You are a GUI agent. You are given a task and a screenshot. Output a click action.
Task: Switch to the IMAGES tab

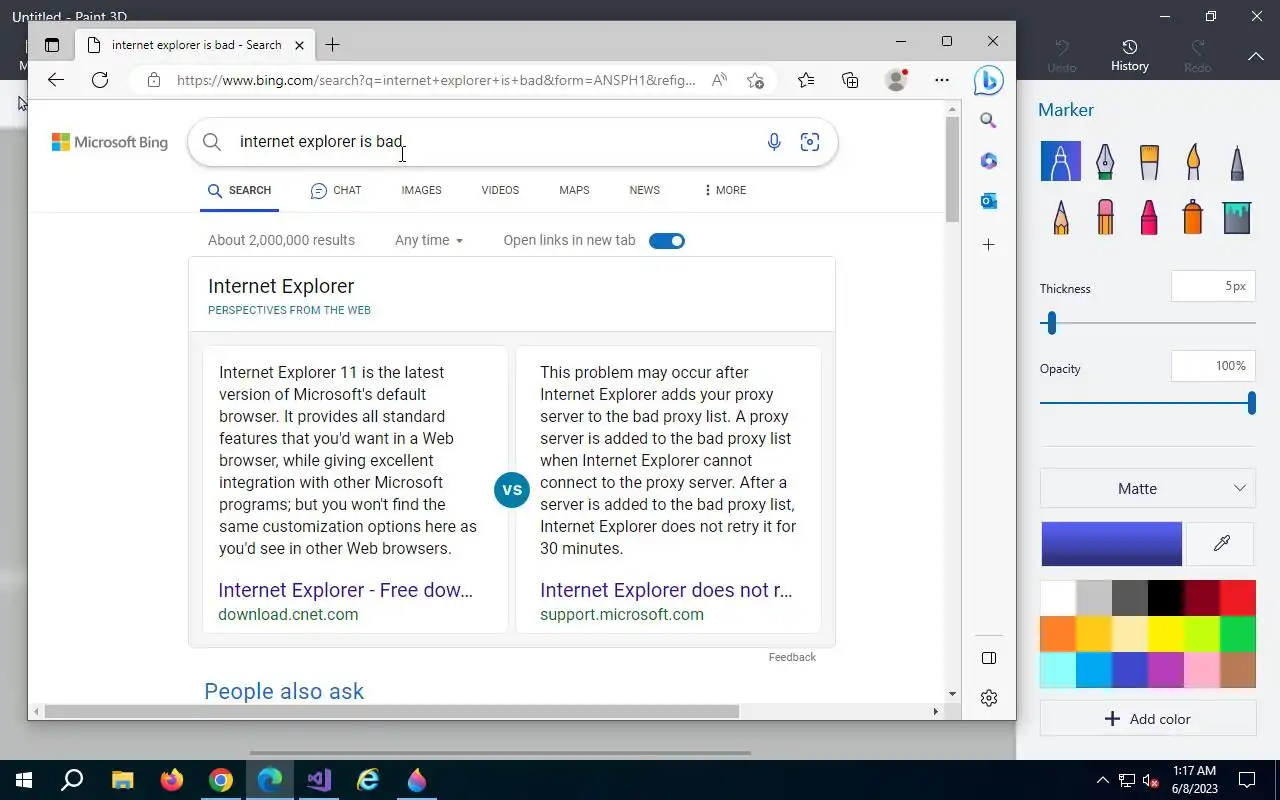tap(421, 190)
